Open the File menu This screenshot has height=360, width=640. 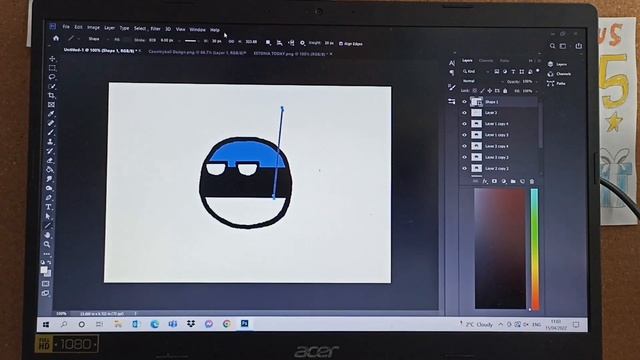66,27
